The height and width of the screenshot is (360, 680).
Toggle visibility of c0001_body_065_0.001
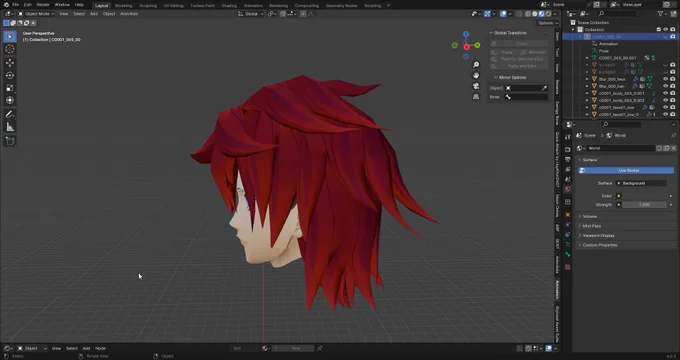pos(666,93)
